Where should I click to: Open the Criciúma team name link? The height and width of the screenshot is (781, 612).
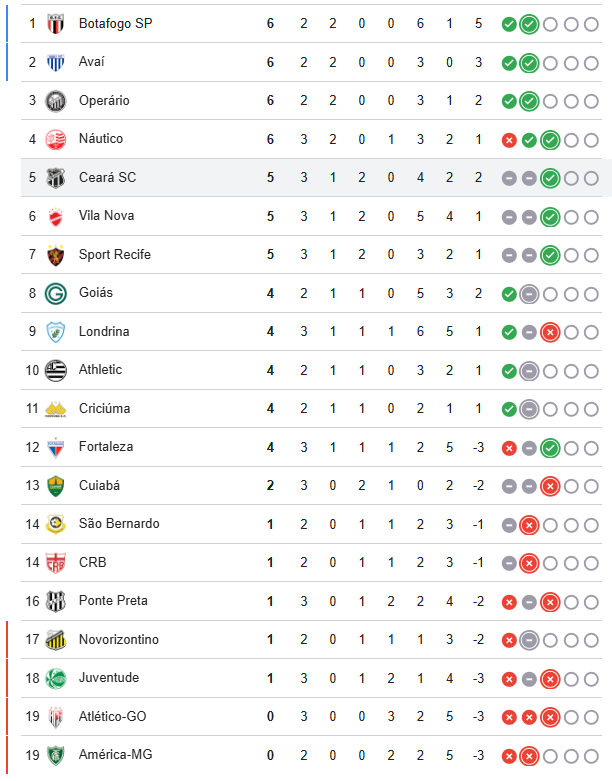[104, 409]
